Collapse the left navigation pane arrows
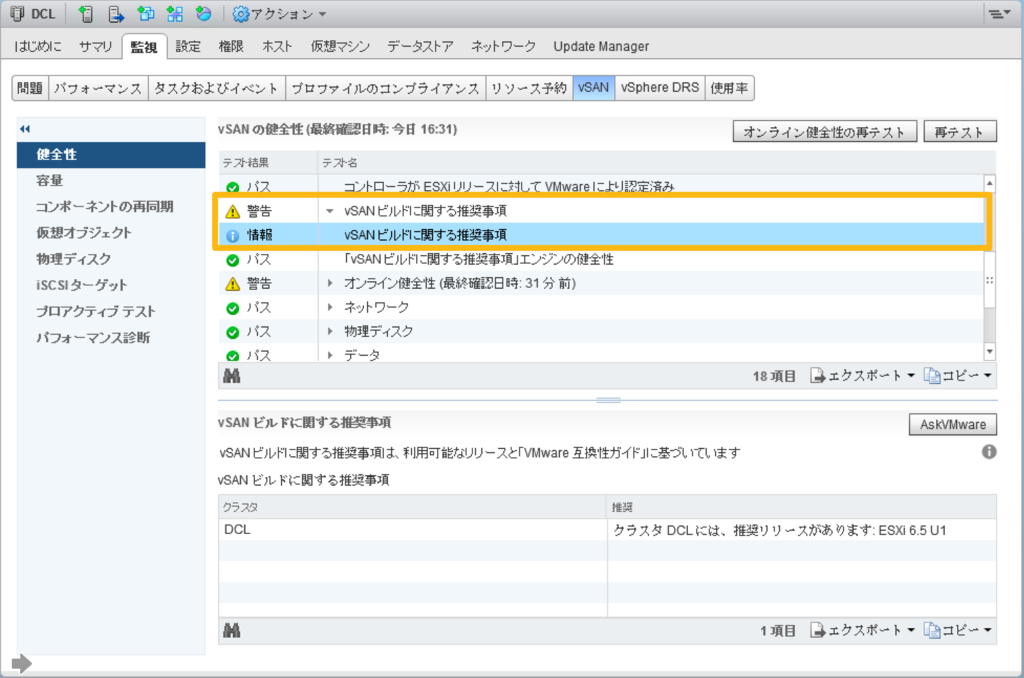1024x678 pixels. click(x=25, y=129)
